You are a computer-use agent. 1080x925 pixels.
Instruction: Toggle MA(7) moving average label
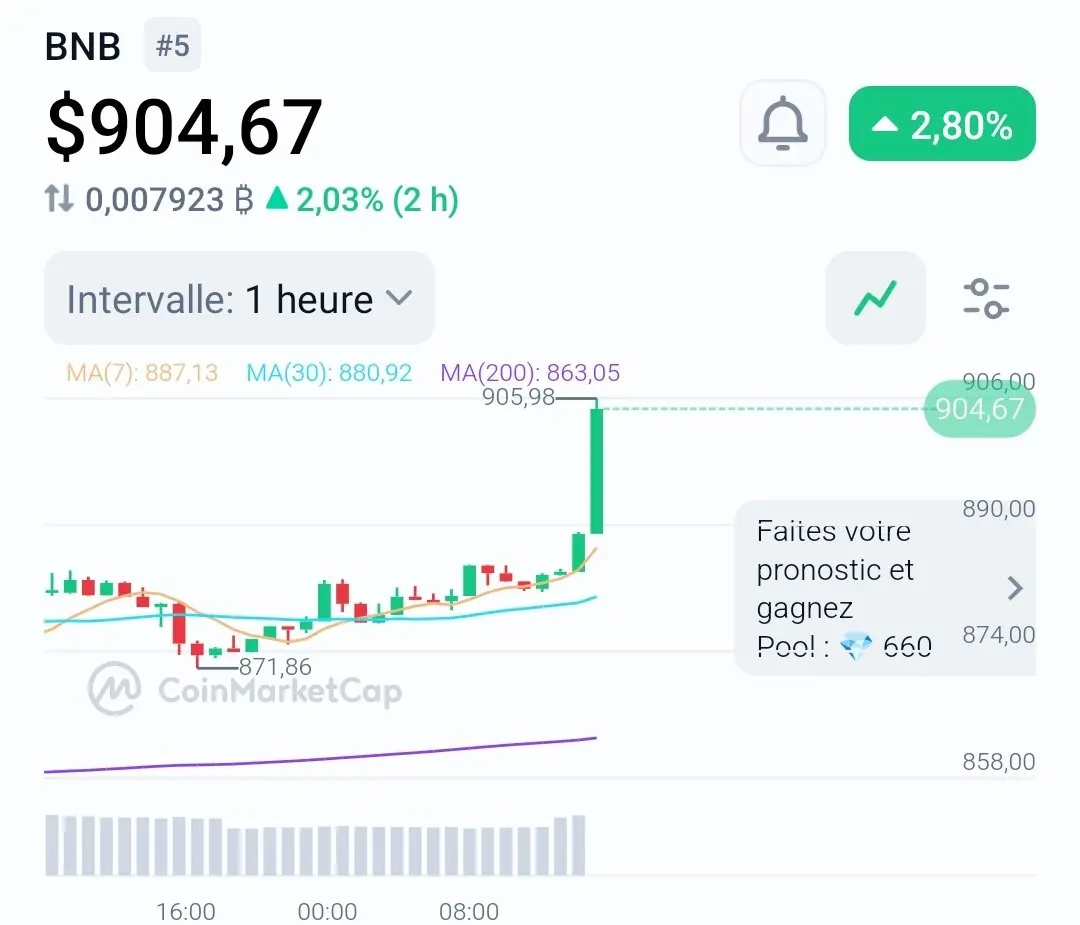point(142,373)
